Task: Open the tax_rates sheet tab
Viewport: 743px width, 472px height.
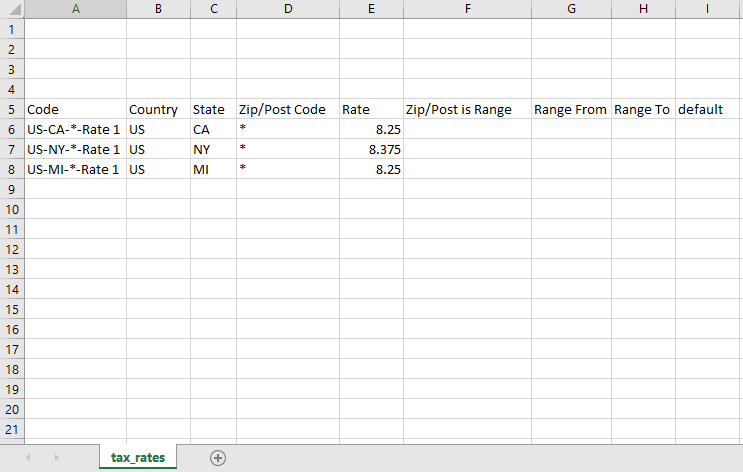Action: tap(138, 457)
